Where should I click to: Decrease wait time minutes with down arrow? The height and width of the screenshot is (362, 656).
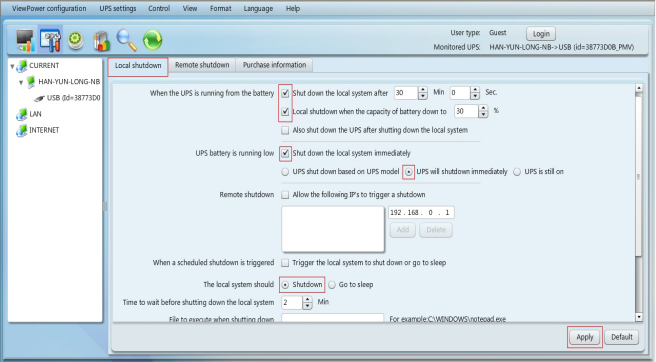[308, 306]
